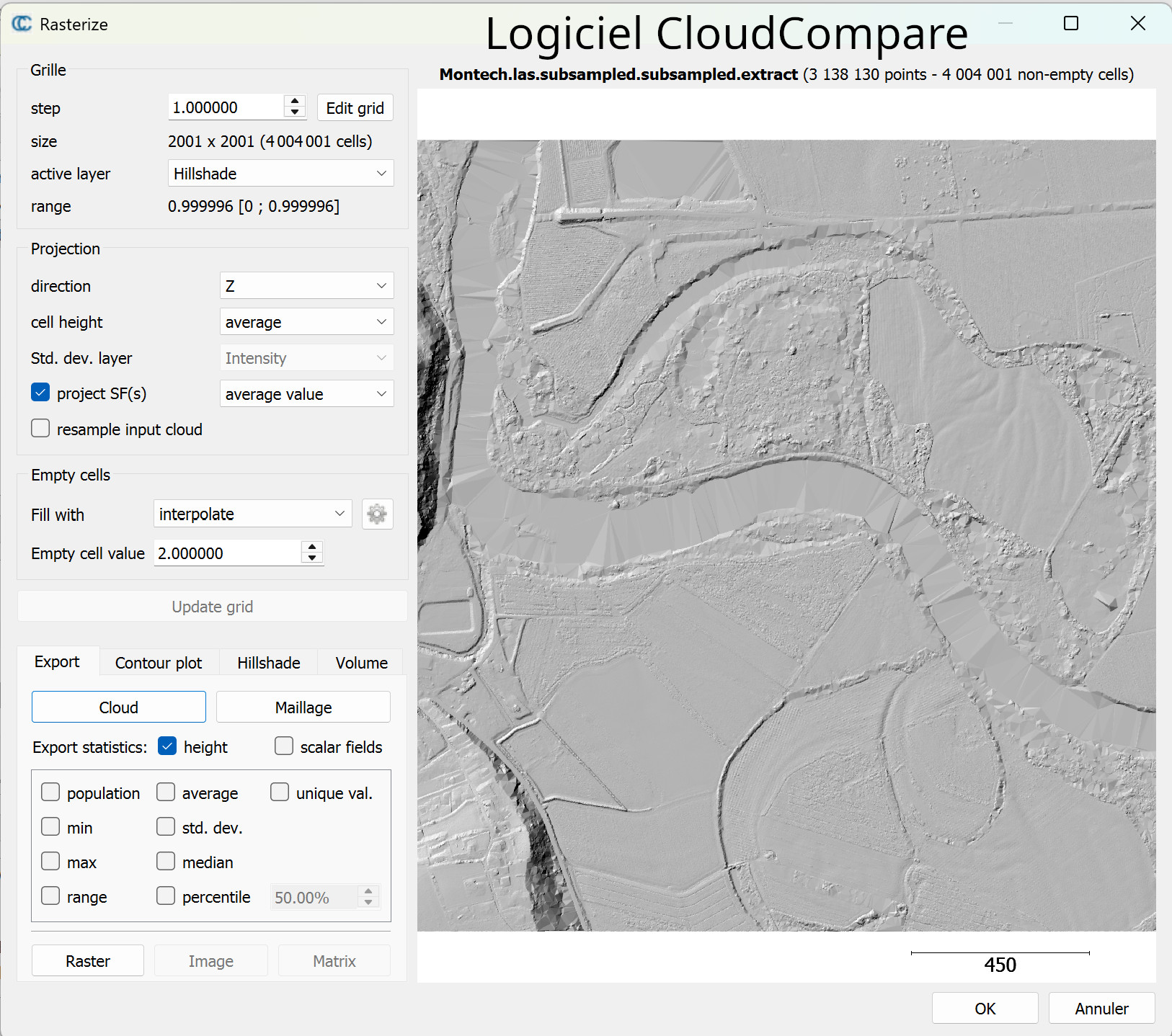Uncheck the height export statistic

[x=167, y=746]
